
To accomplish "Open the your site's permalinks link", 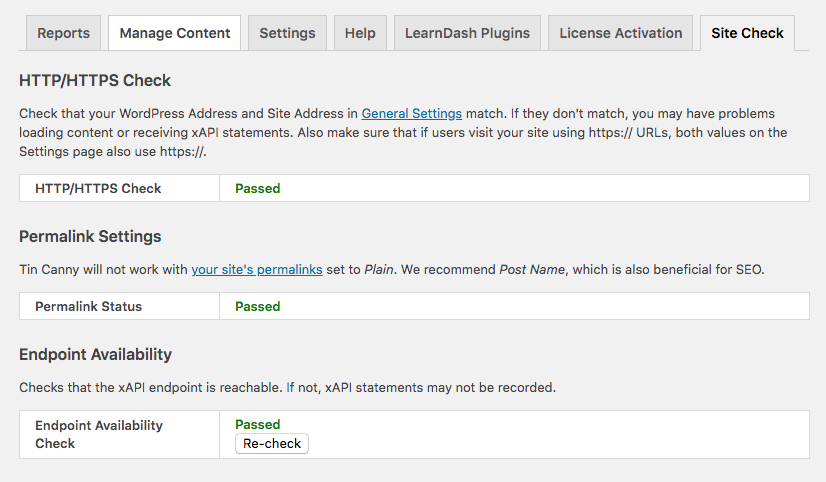I will point(257,270).
